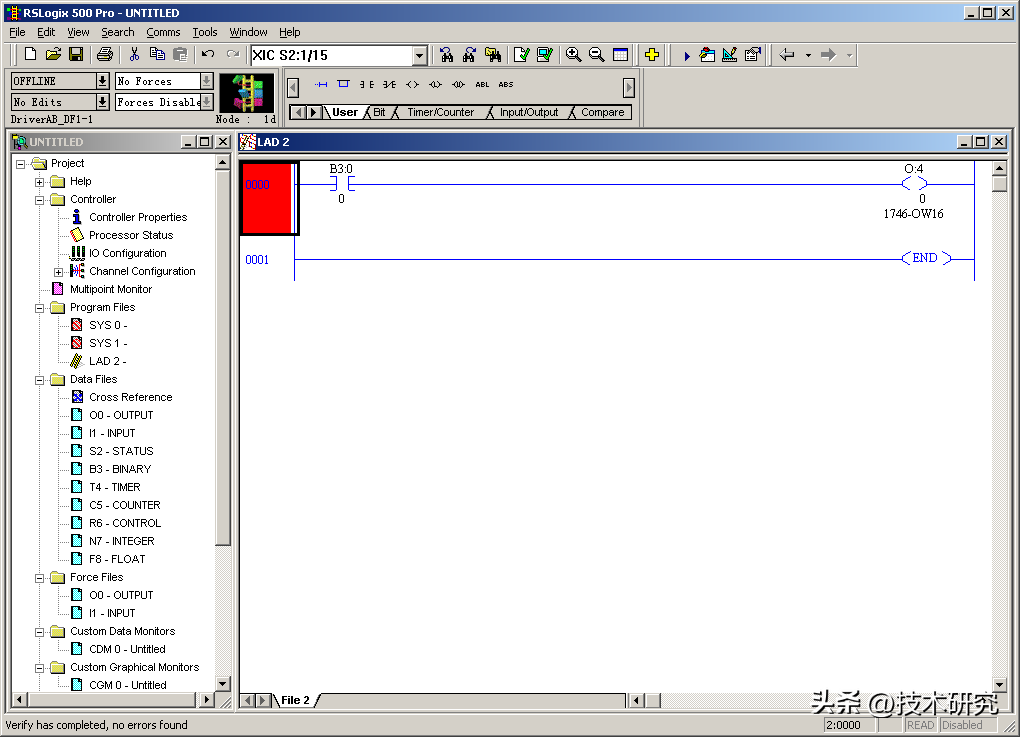Click the Cut scissors icon

[x=134, y=55]
